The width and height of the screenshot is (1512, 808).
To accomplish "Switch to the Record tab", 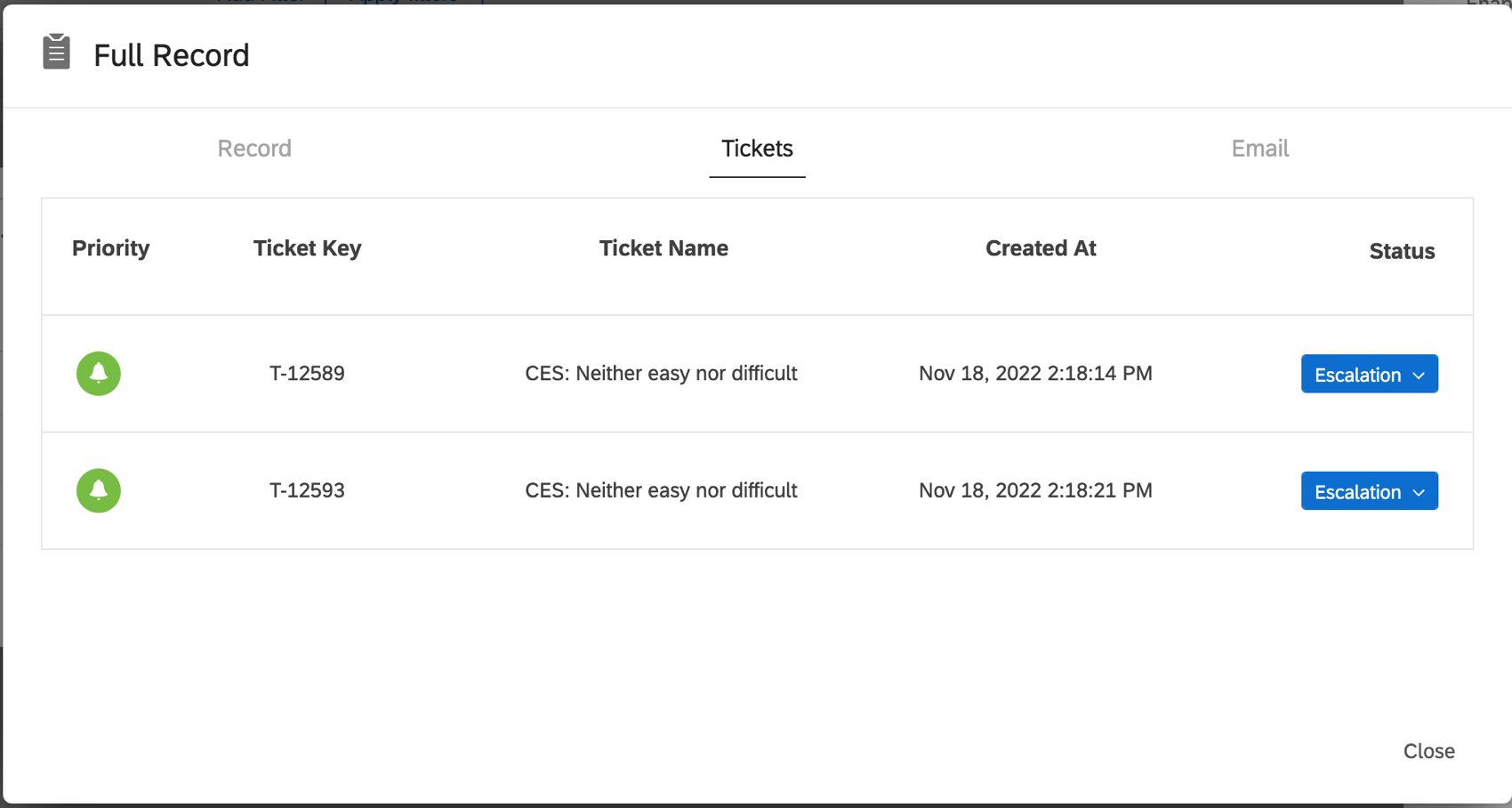I will click(x=253, y=149).
